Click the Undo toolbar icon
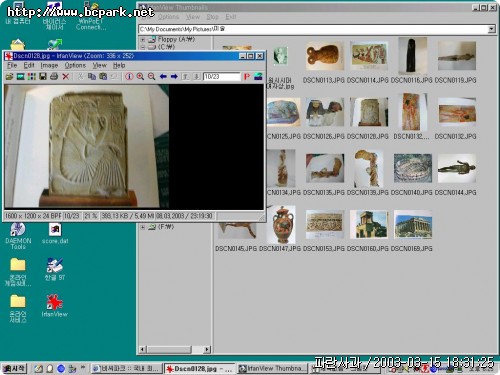500x375 pixels. [114, 77]
